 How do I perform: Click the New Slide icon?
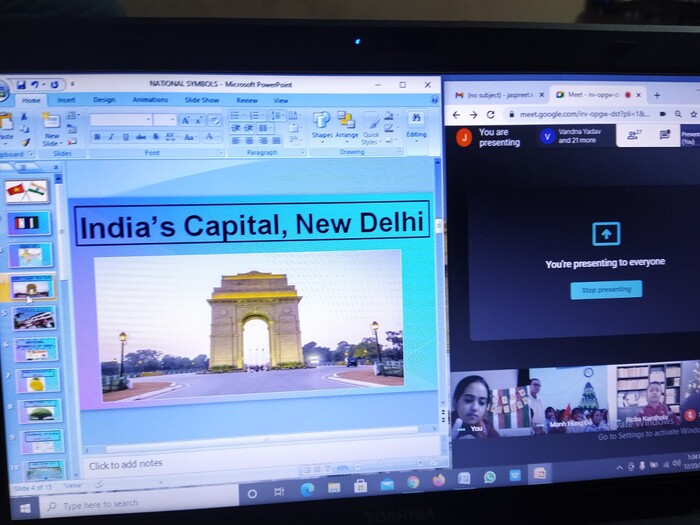tap(50, 122)
